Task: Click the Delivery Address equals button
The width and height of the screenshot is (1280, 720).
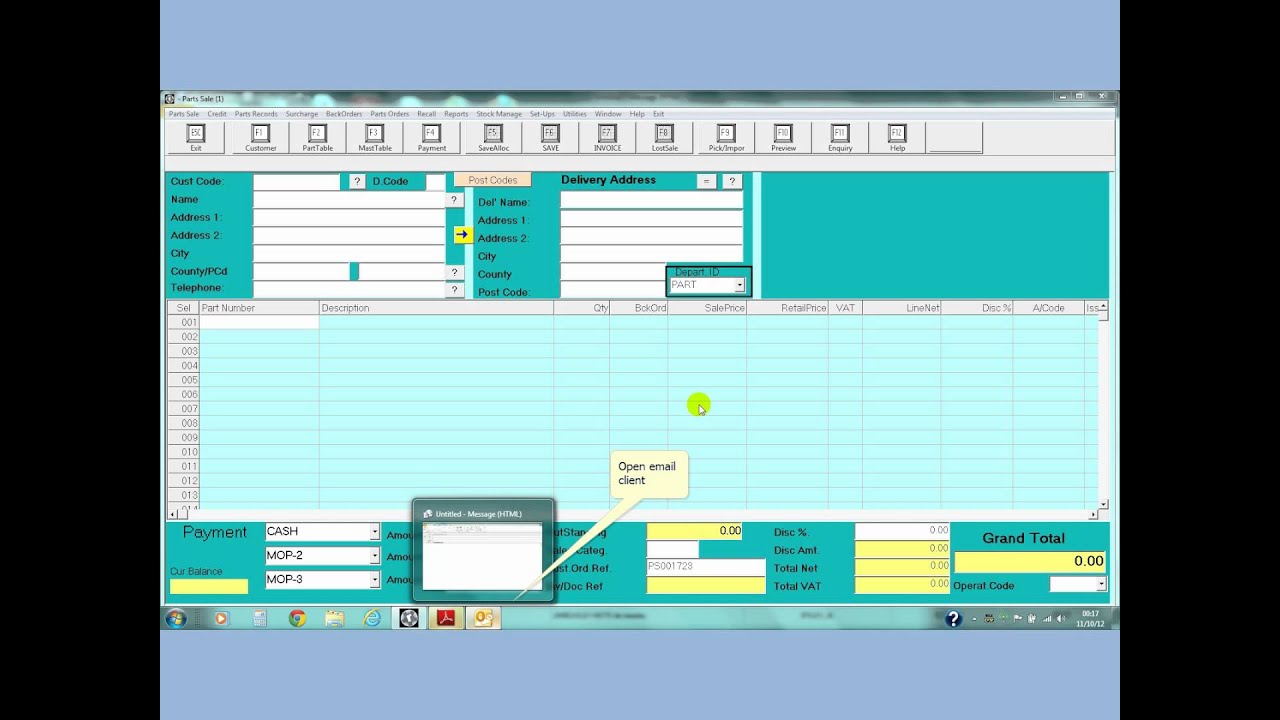Action: tap(706, 181)
